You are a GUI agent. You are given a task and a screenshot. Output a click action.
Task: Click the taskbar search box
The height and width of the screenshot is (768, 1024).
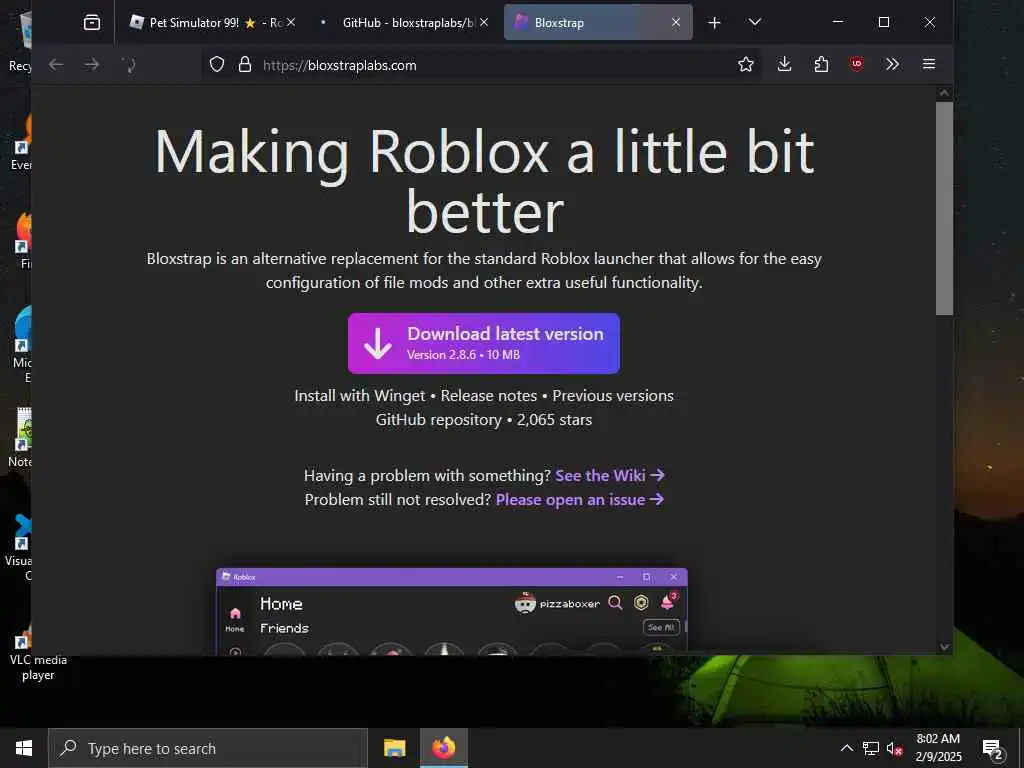[x=208, y=748]
